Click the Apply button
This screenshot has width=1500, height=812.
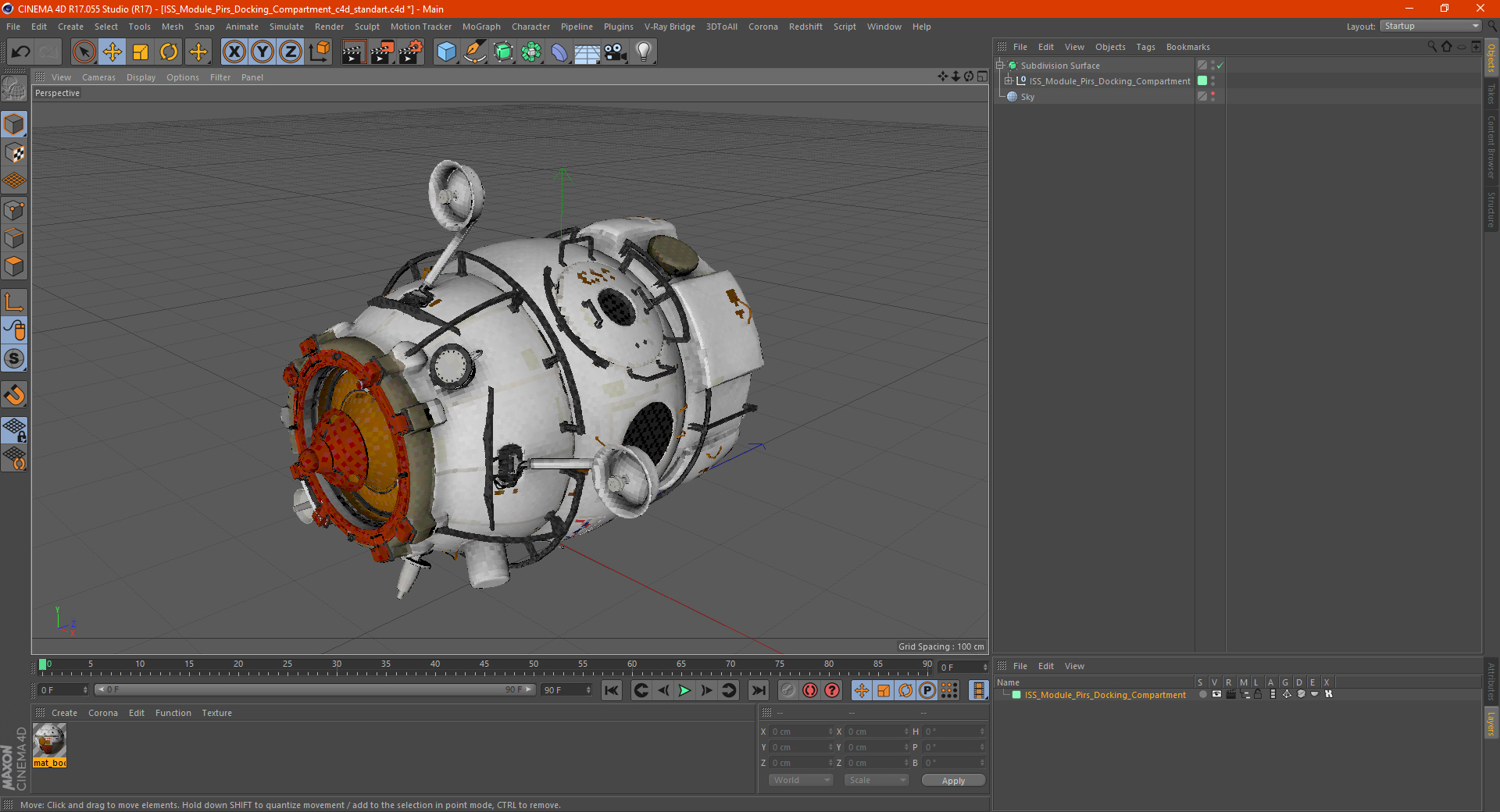coord(953,780)
